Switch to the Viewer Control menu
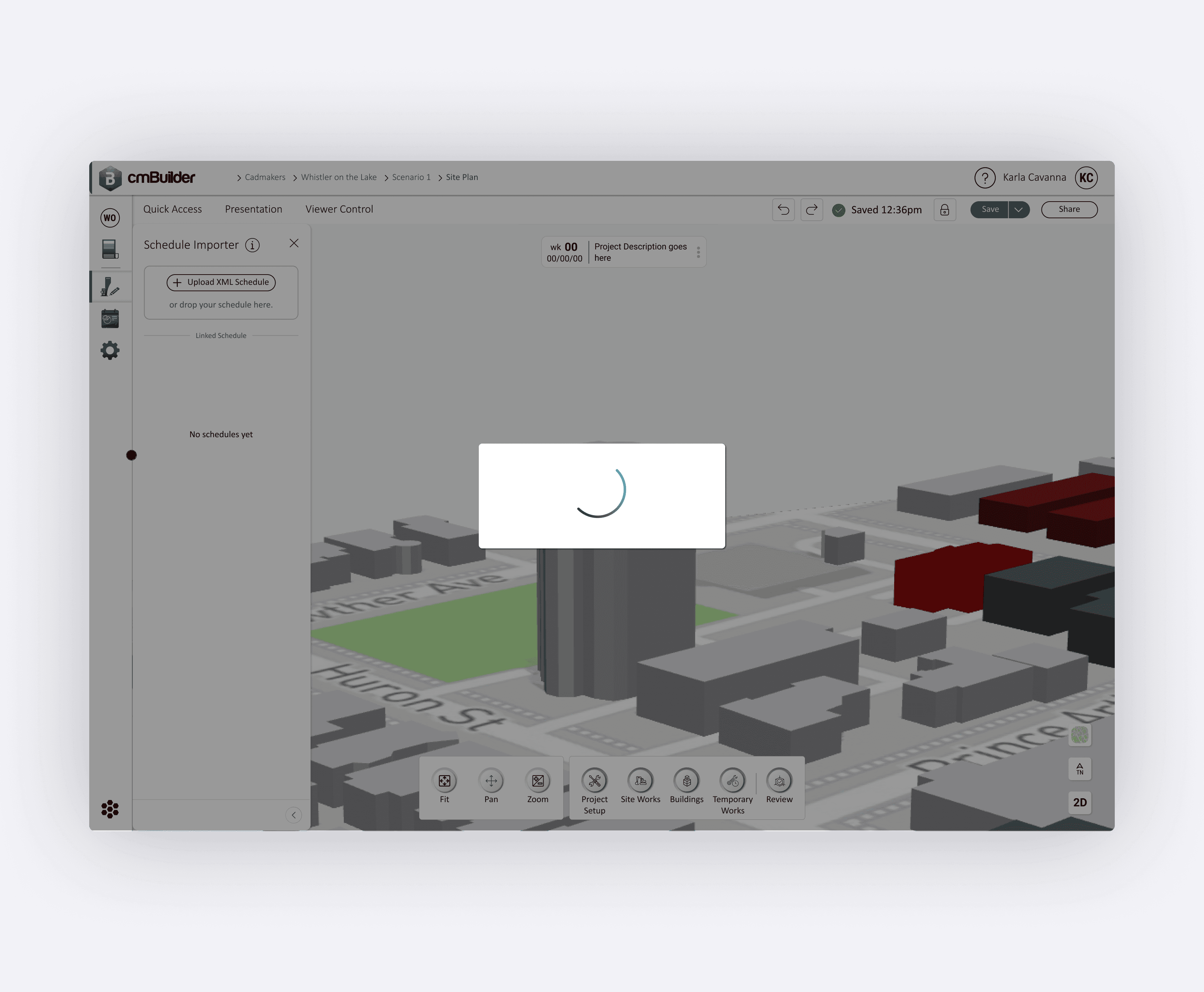The image size is (1204, 992). 339,209
